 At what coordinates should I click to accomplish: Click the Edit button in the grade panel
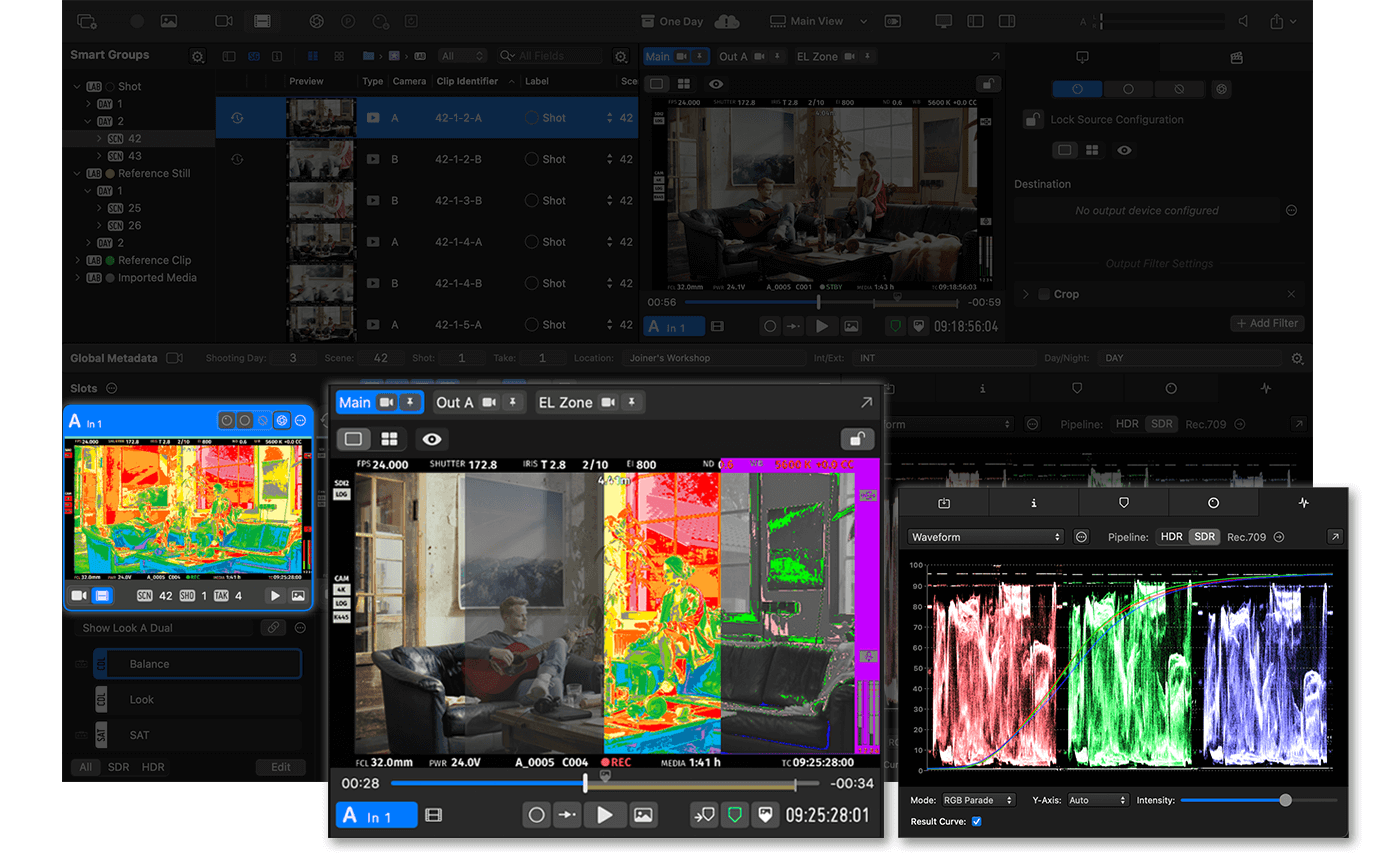281,766
